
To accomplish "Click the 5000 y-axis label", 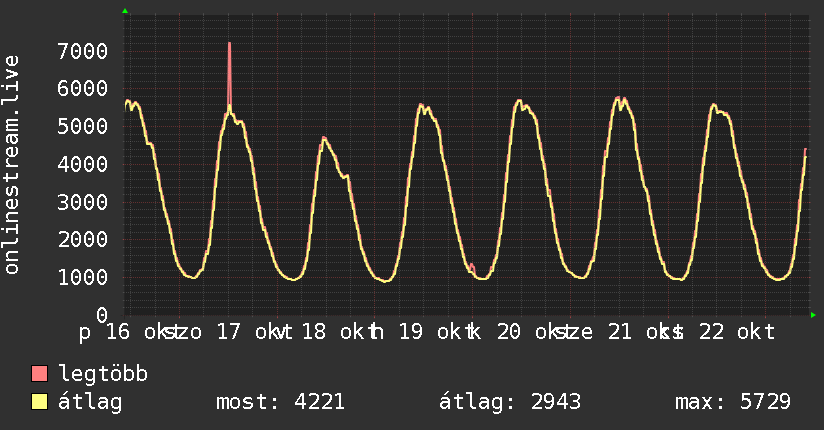I will pos(83,126).
